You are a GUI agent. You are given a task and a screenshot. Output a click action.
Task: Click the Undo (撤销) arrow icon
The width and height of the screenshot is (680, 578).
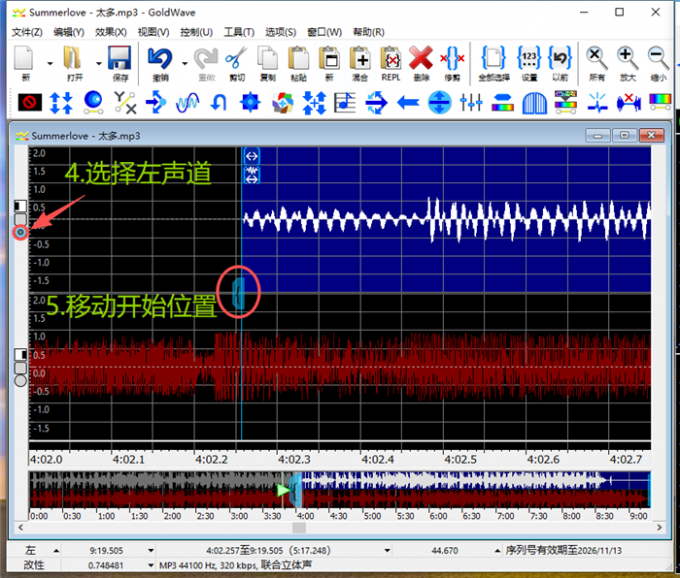pyautogui.click(x=160, y=58)
